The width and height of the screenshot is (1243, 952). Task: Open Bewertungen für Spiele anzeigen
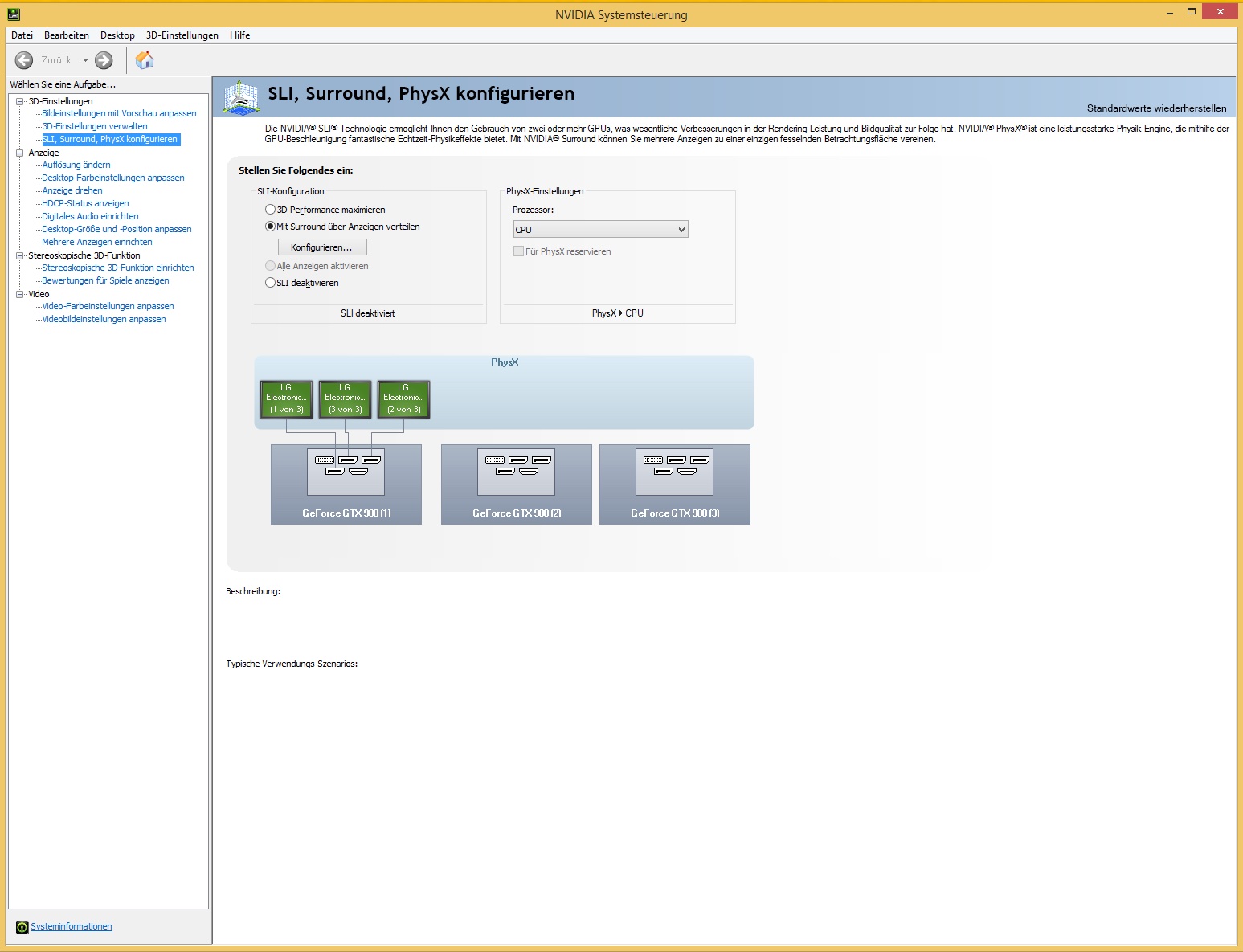[105, 280]
